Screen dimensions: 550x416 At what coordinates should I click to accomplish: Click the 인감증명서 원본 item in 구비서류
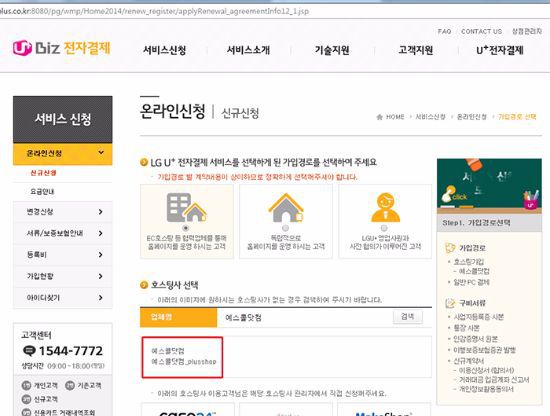(475, 339)
